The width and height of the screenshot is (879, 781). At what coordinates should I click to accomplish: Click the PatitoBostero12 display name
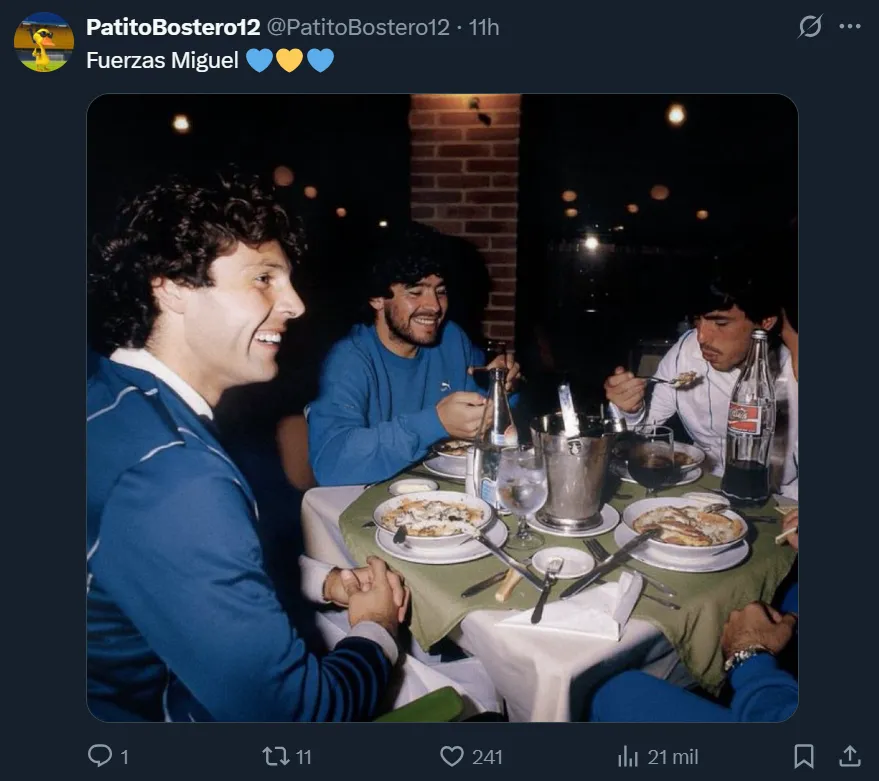point(172,27)
